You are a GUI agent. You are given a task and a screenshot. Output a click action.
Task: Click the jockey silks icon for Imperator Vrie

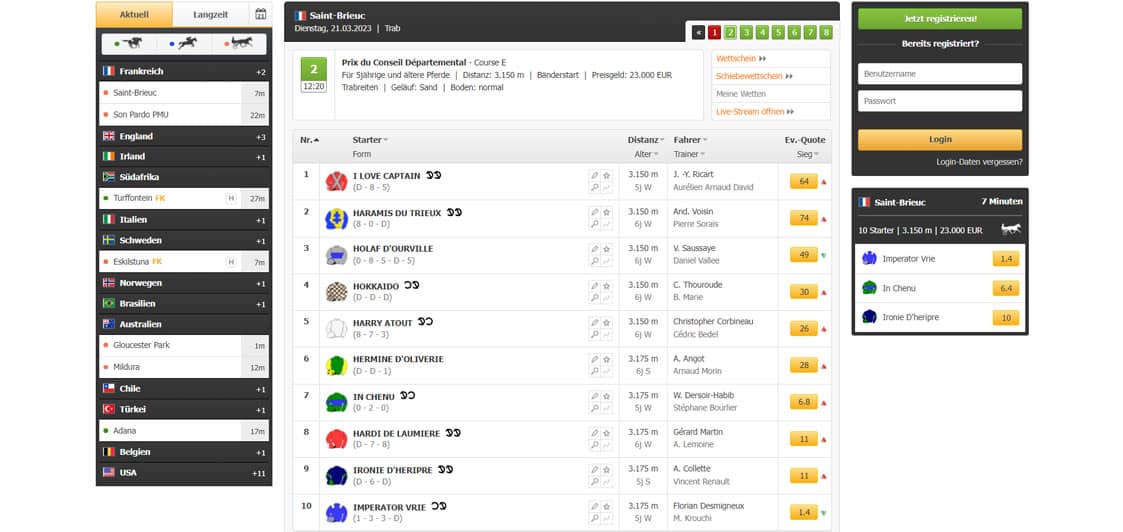336,513
